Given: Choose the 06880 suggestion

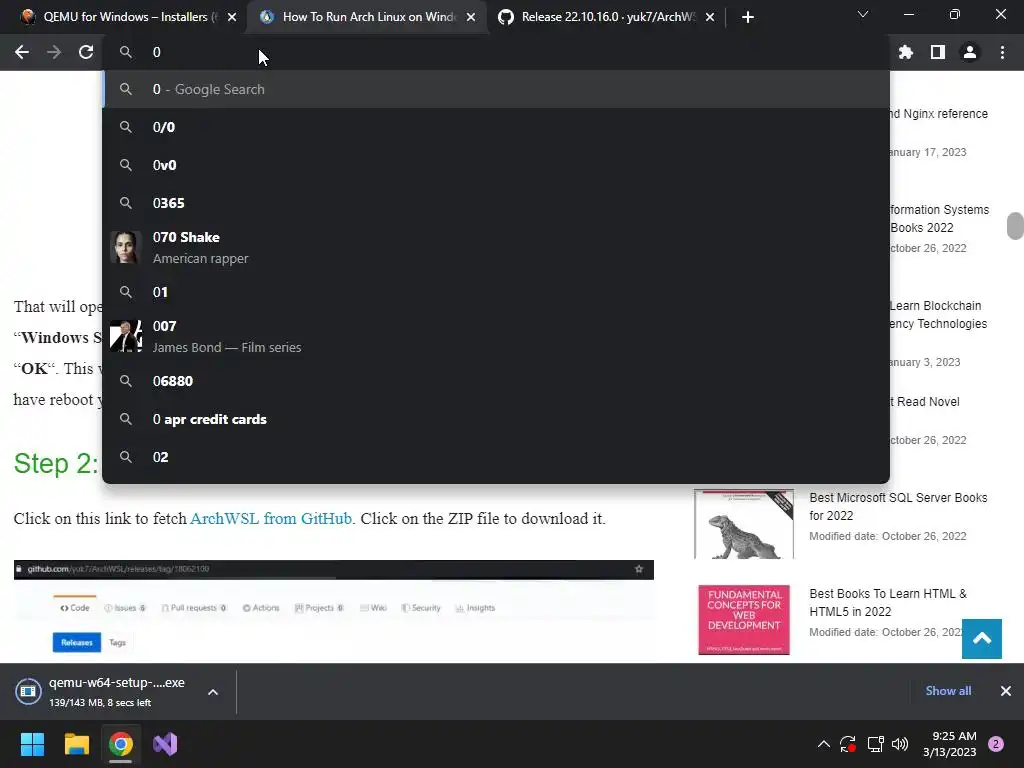Looking at the screenshot, I should pos(496,381).
